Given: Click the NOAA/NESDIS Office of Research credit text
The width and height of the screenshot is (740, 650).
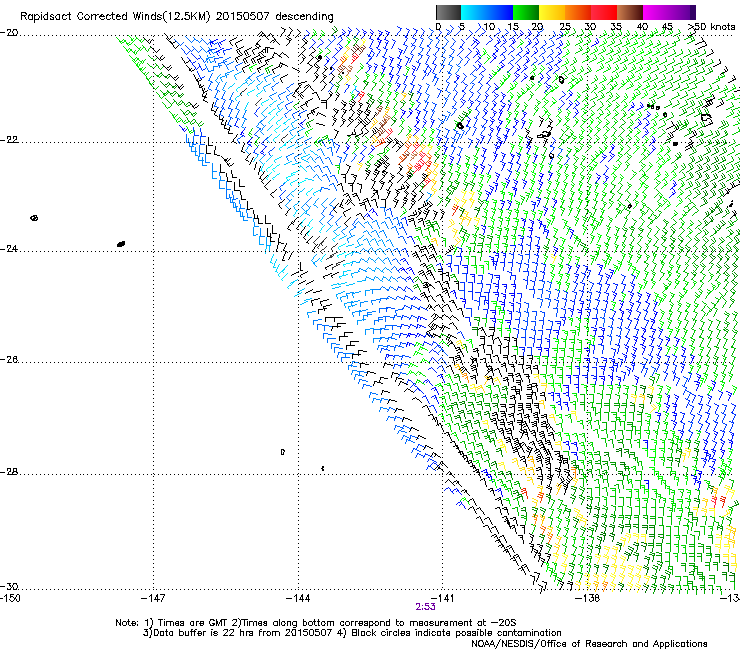Looking at the screenshot, I should (x=589, y=644).
